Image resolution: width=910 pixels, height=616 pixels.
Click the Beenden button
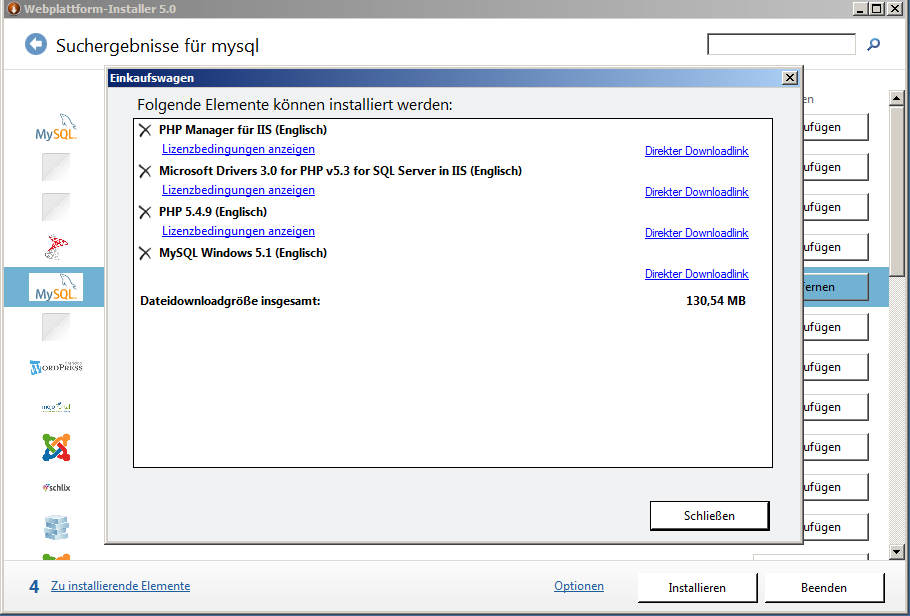(x=824, y=588)
